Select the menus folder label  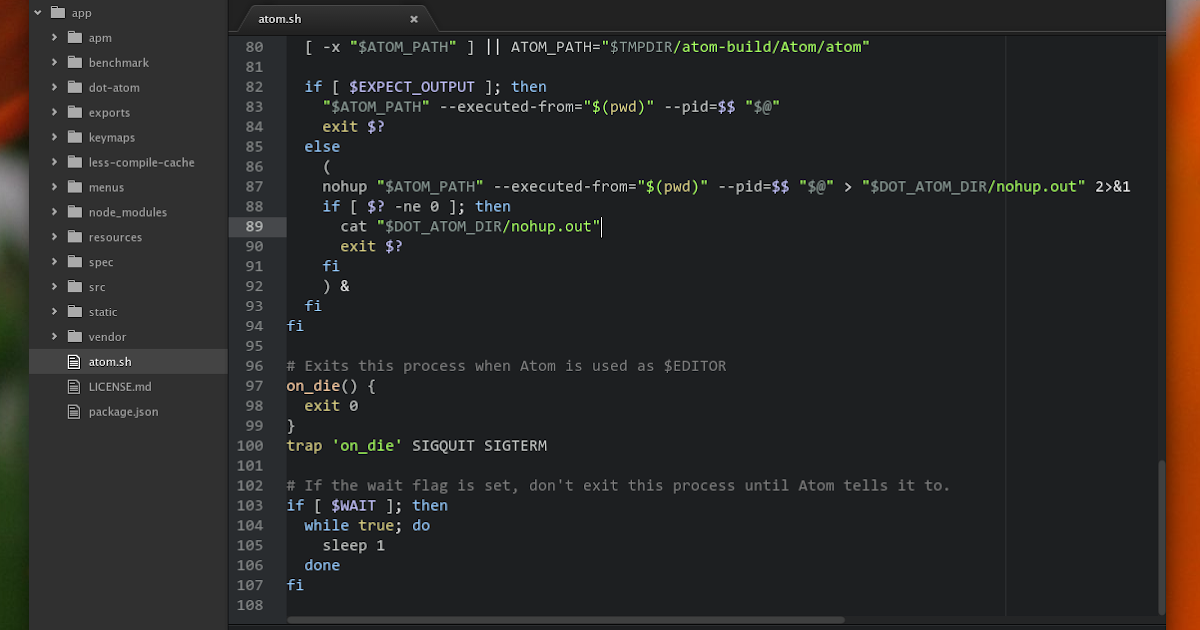pos(107,188)
